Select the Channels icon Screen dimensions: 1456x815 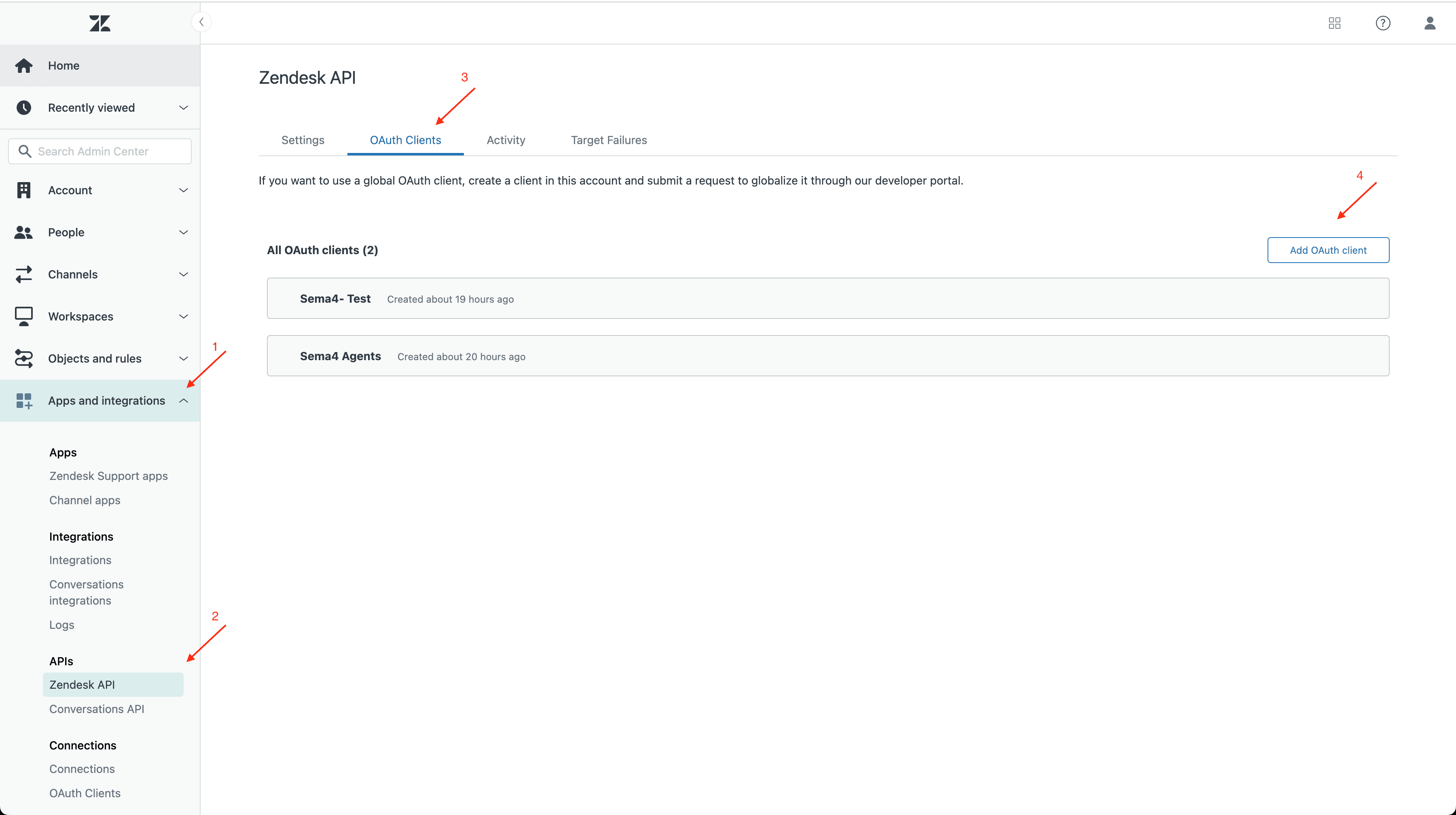(24, 274)
